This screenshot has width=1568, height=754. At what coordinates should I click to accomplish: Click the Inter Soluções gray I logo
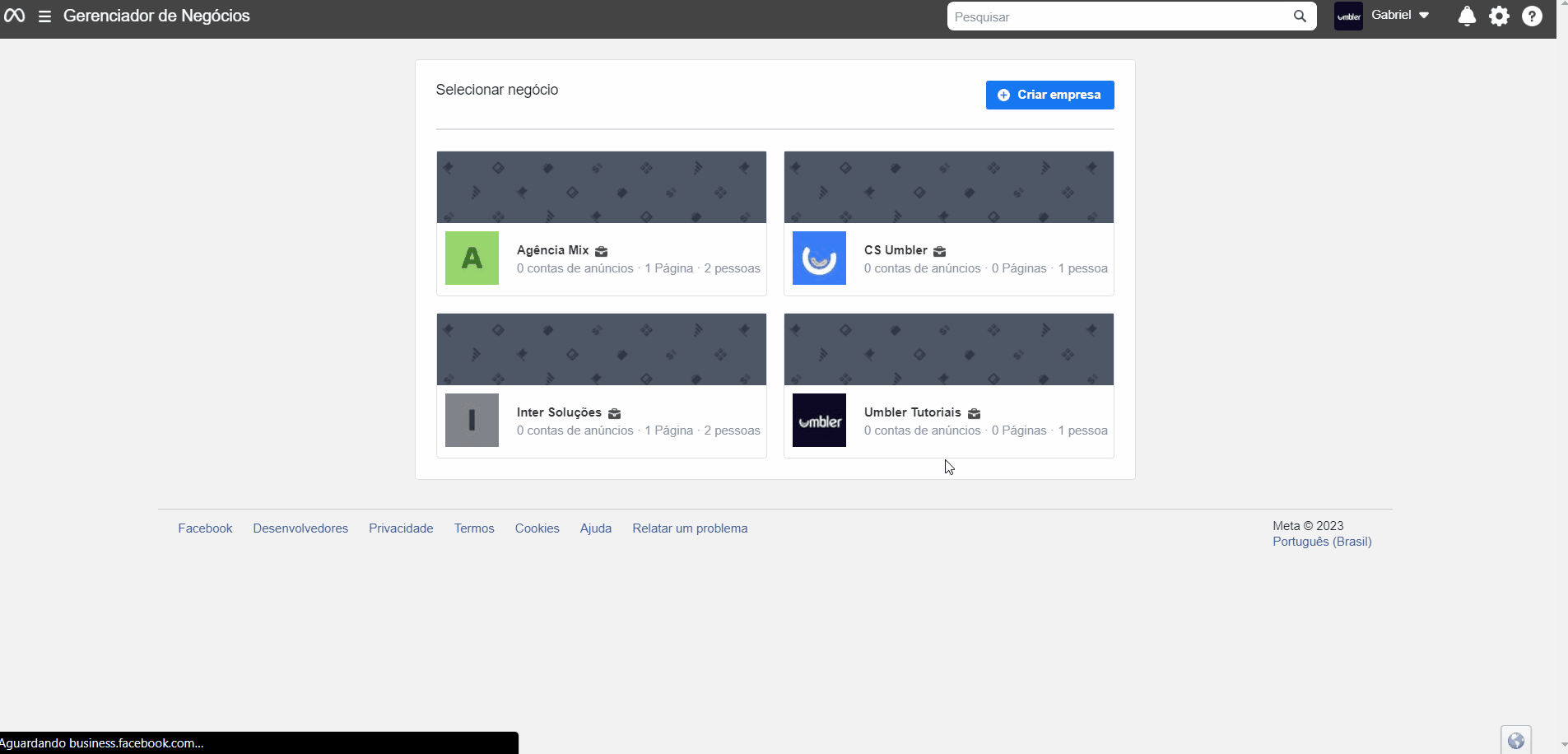tap(472, 420)
